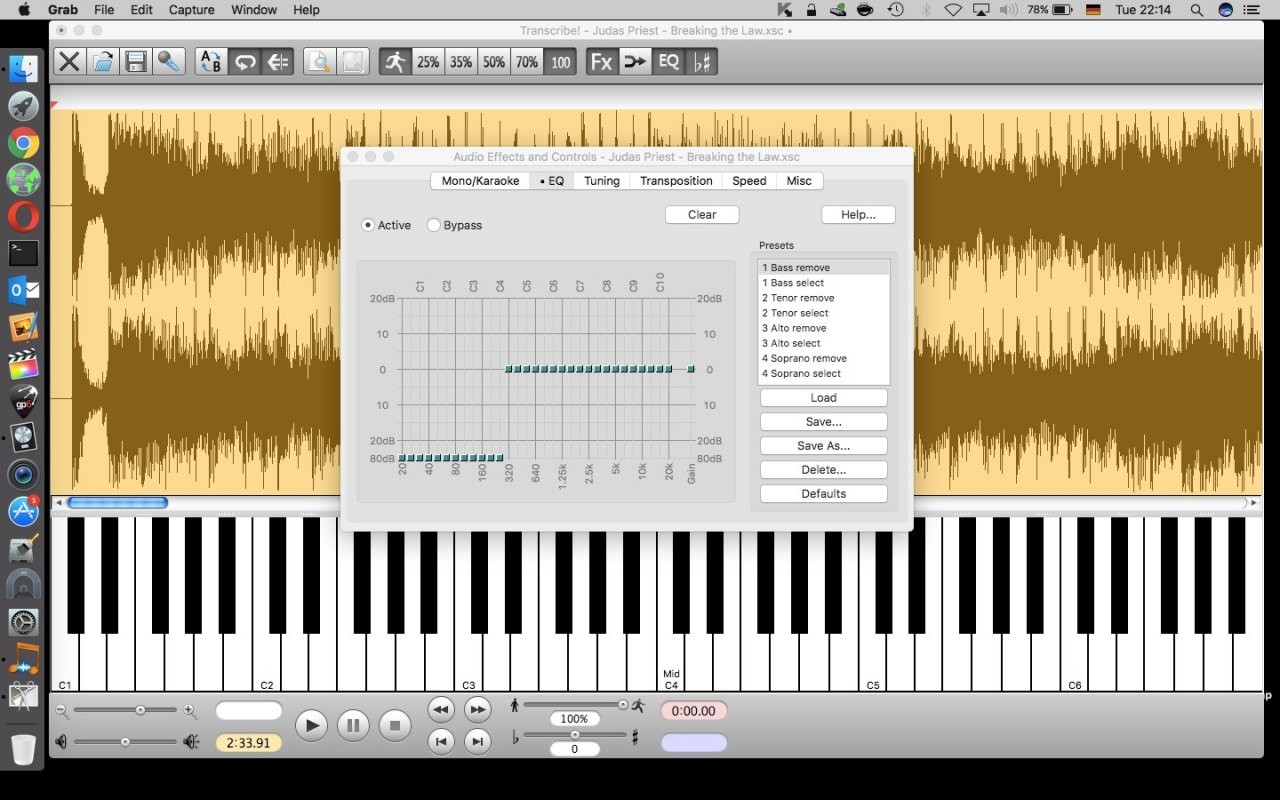1280x800 pixels.
Task: Click the Clear button
Action: [702, 215]
